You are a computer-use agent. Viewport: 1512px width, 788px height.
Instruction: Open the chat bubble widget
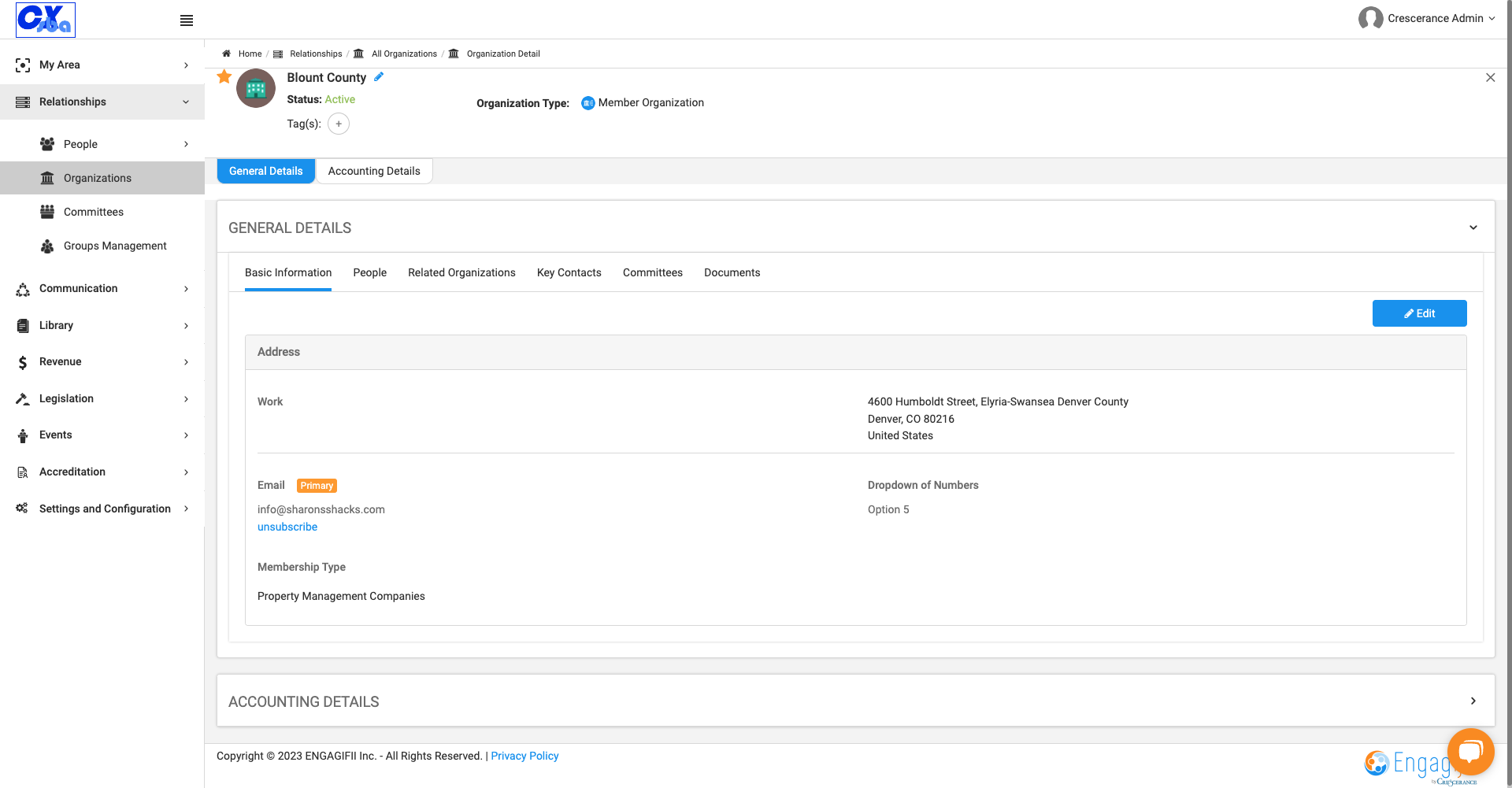coord(1470,752)
